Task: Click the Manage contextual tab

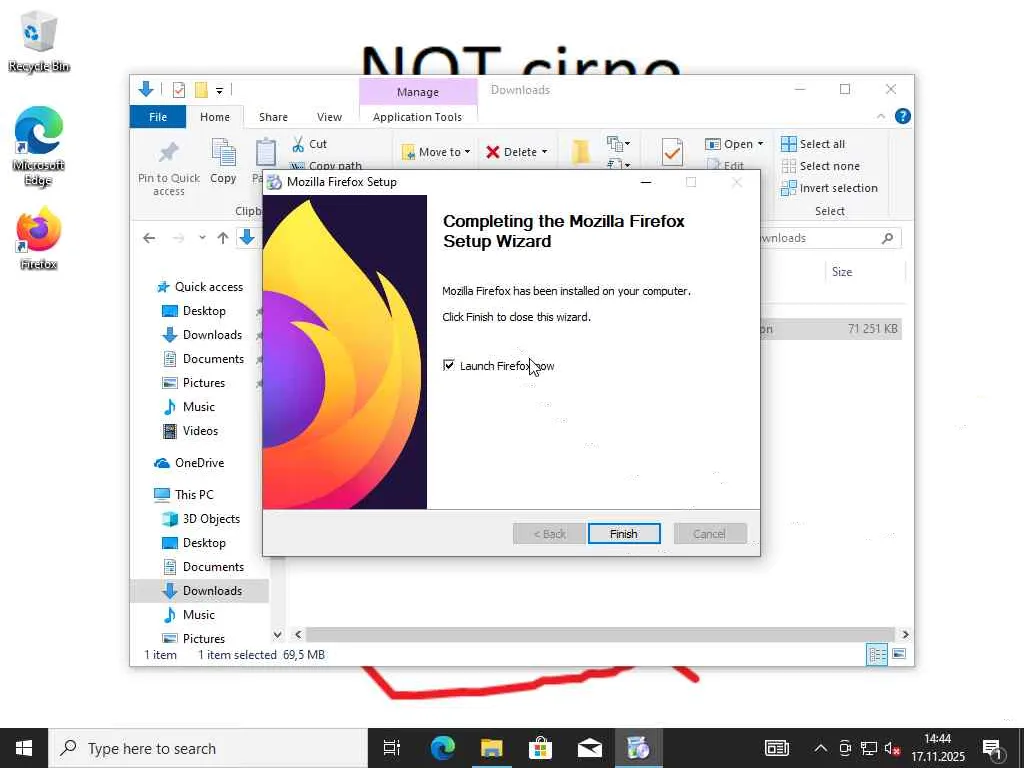Action: coord(418,92)
